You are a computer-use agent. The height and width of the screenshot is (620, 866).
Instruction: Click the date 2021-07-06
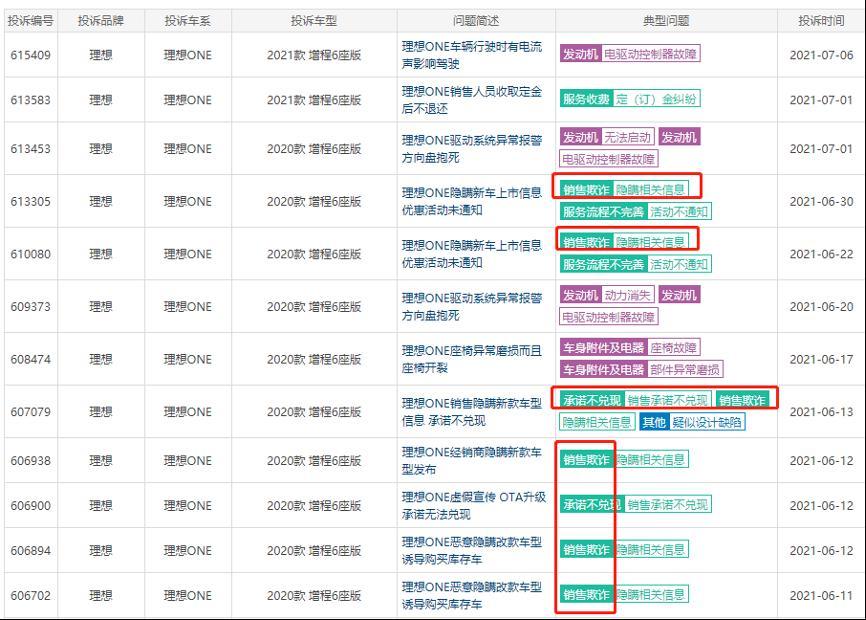821,55
